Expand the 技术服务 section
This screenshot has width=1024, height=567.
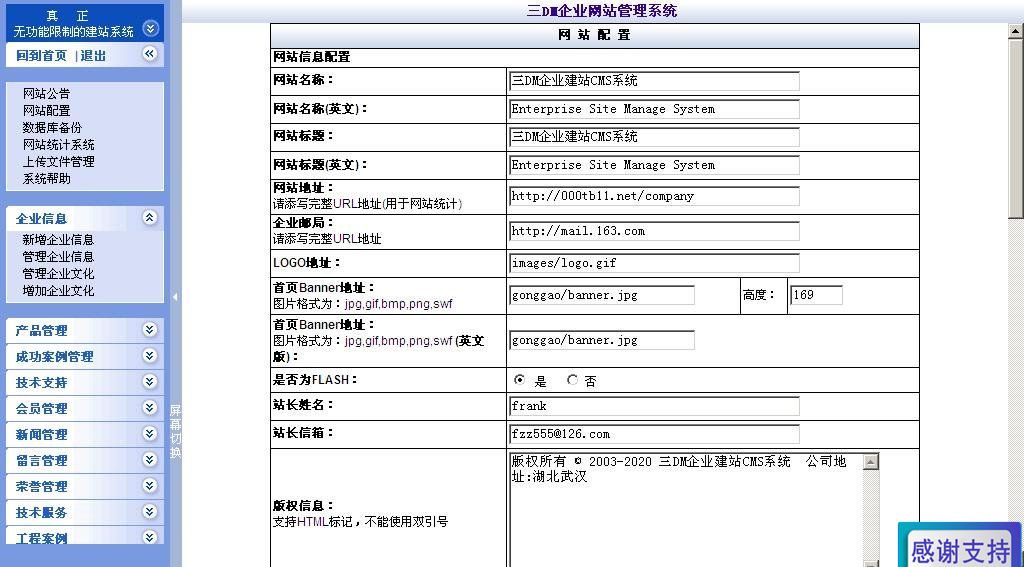(x=150, y=511)
